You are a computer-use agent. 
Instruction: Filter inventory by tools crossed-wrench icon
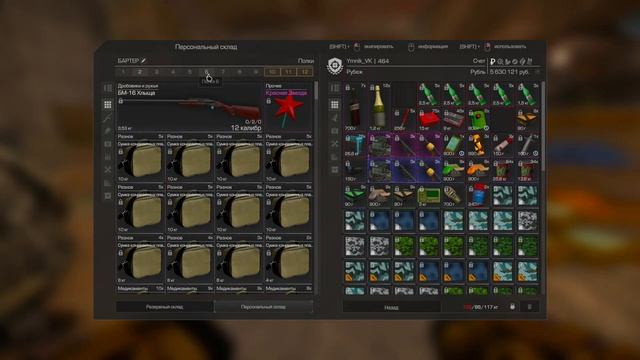tap(335, 144)
